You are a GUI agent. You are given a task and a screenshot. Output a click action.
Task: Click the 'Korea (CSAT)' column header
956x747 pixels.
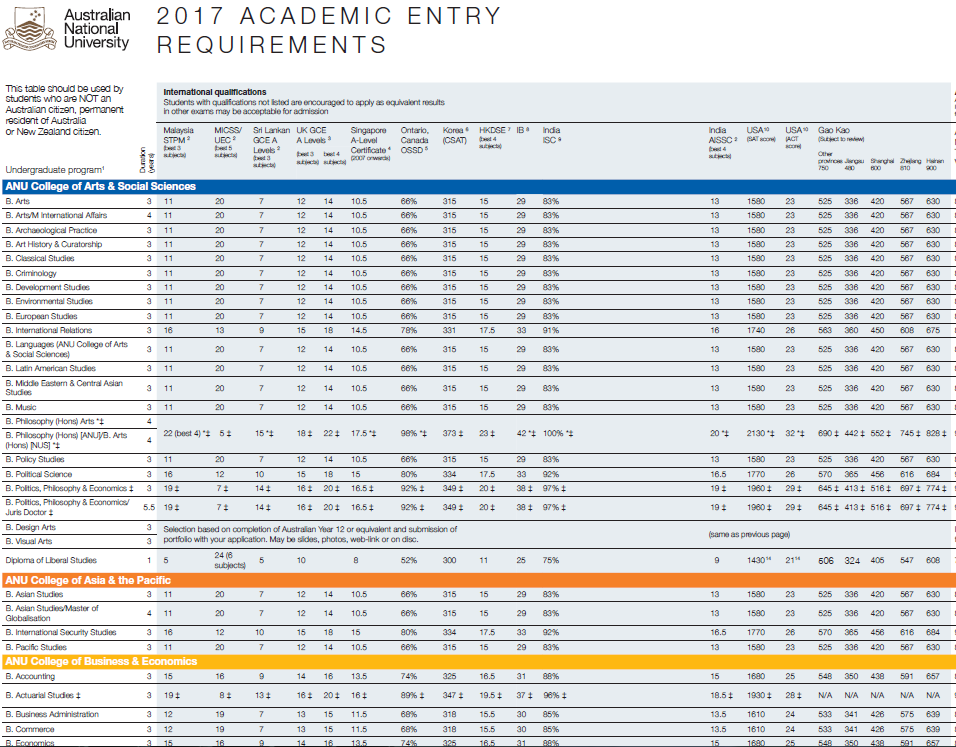[x=455, y=135]
